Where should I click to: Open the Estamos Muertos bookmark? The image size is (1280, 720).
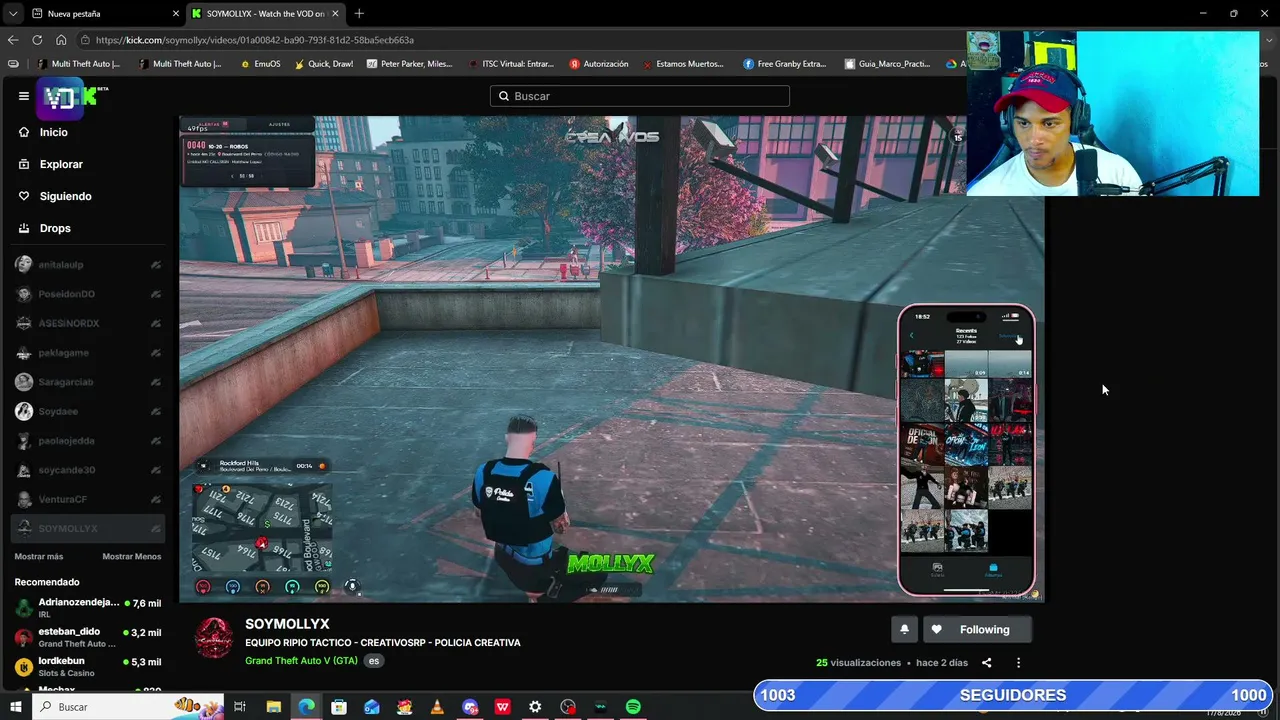pos(683,64)
